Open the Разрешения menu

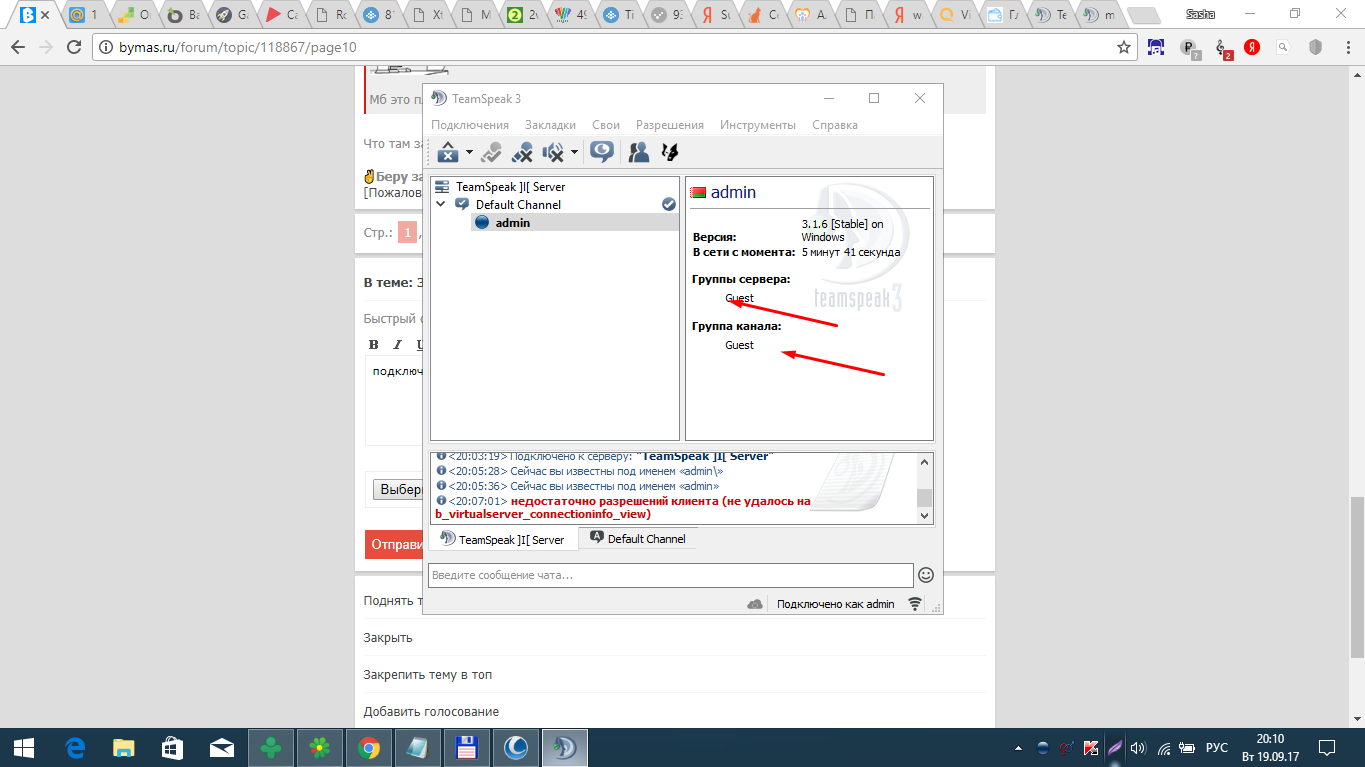coord(670,125)
